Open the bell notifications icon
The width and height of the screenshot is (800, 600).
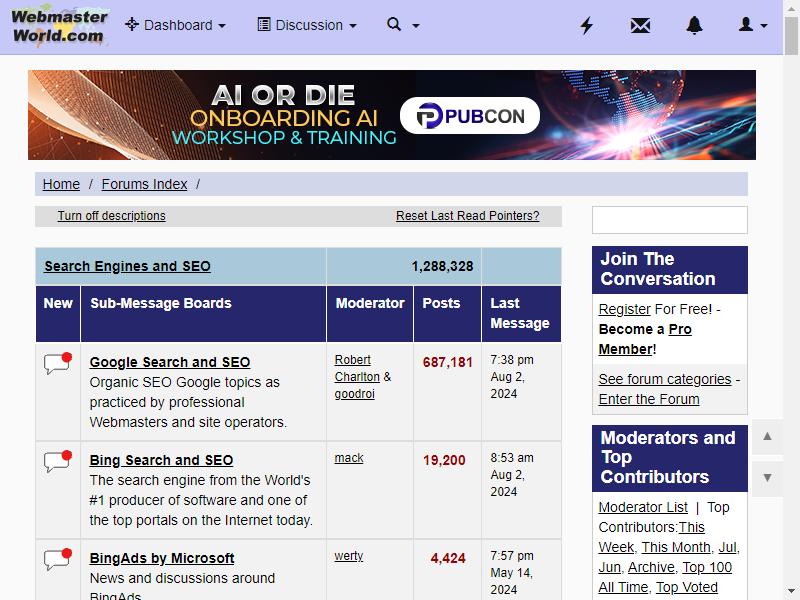coord(694,25)
